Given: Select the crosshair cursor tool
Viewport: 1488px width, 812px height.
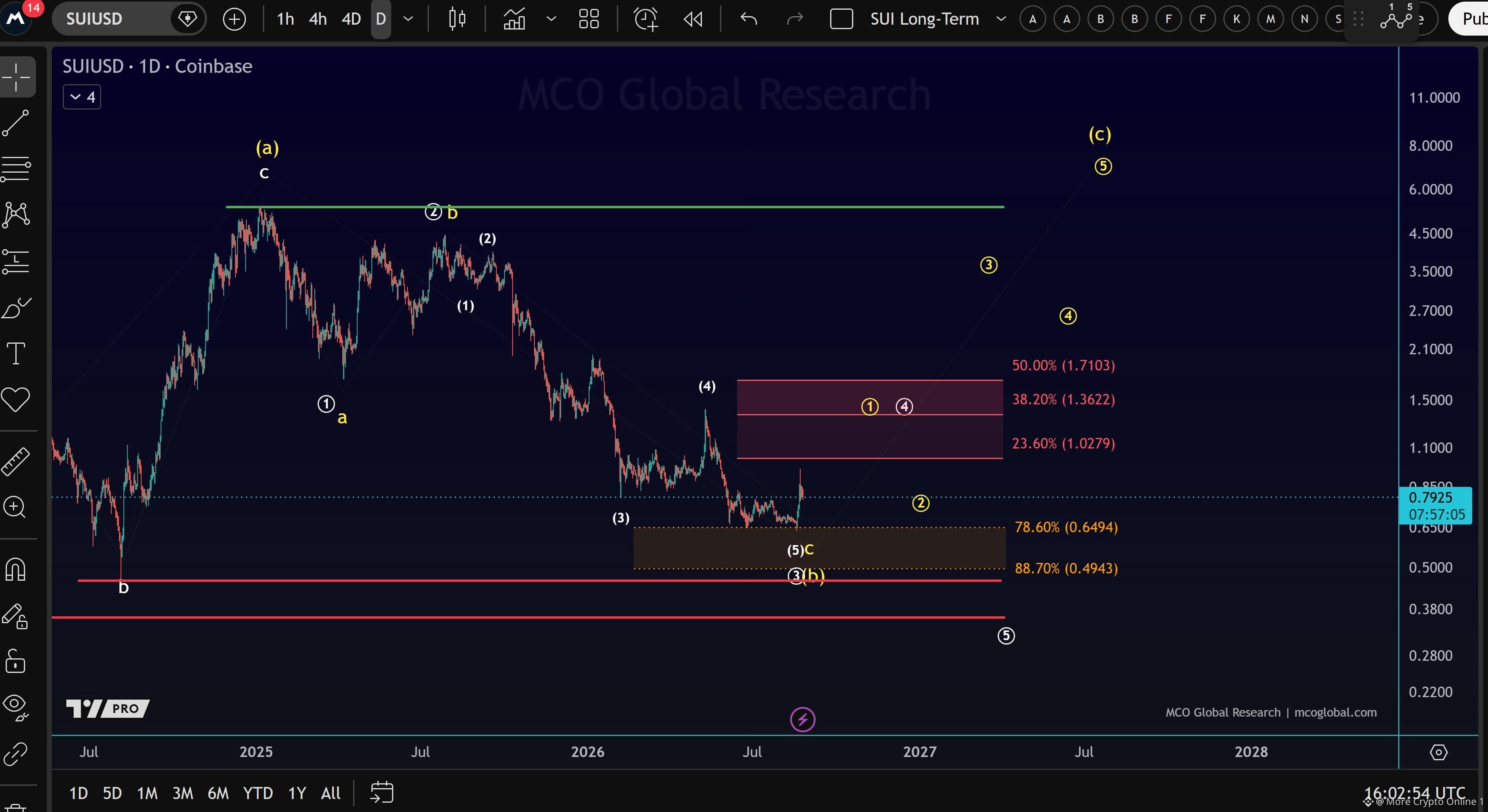Looking at the screenshot, I should (x=16, y=77).
